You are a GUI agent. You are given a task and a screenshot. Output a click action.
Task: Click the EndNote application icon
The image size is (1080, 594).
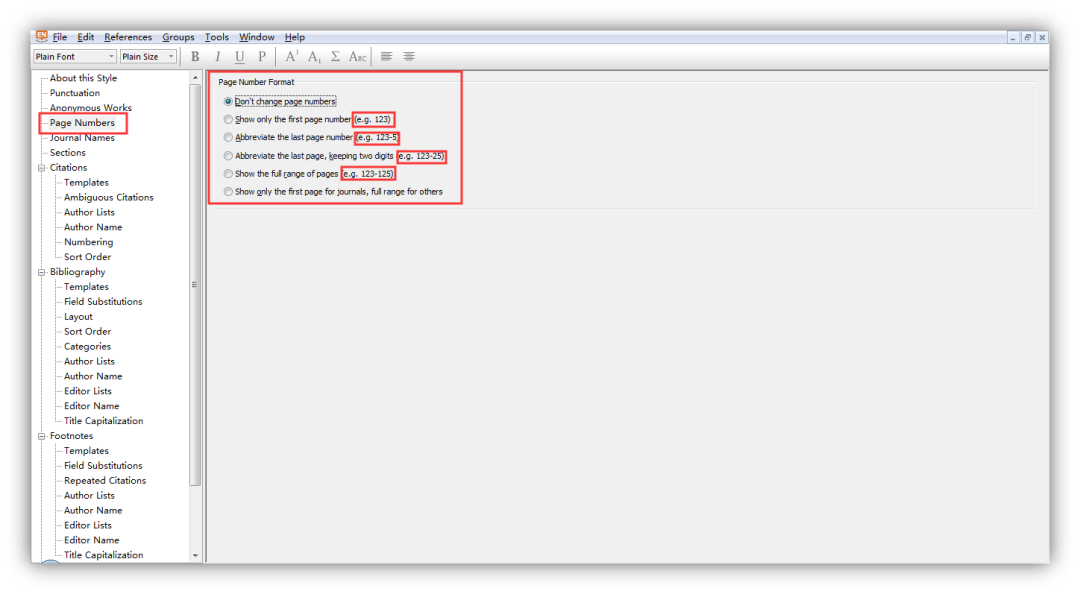[42, 37]
